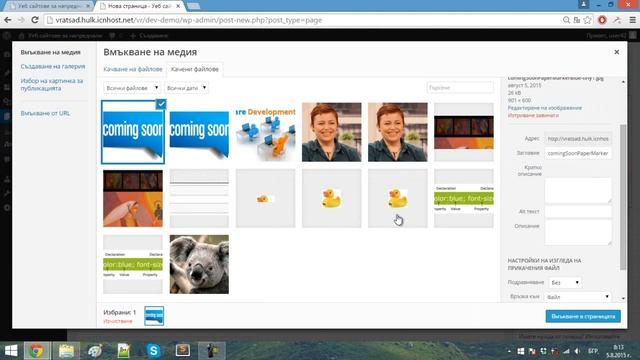Go back in the Chrome browser
The image size is (640, 360).
pyautogui.click(x=8, y=20)
